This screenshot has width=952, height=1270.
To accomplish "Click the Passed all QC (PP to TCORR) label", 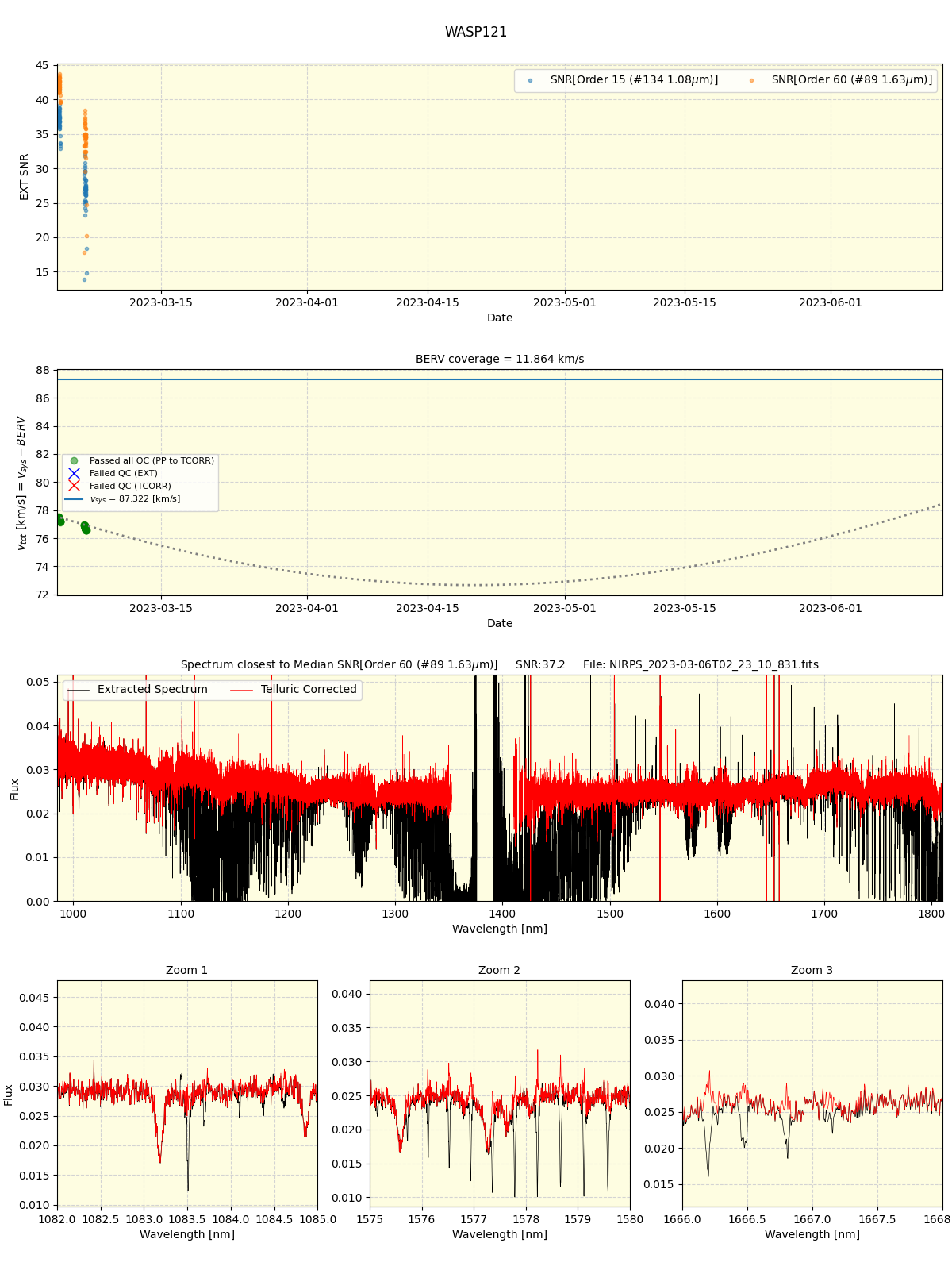I will [152, 460].
